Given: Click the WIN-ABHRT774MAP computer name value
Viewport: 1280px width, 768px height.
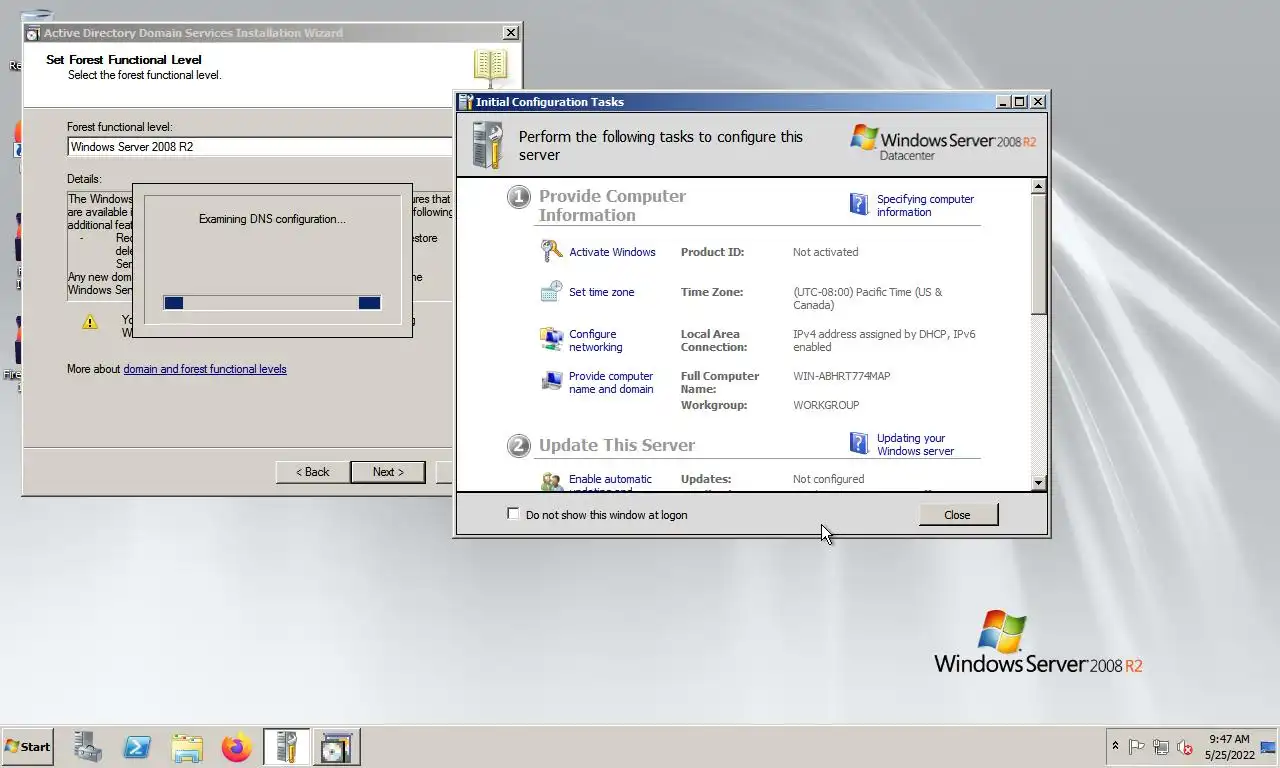Looking at the screenshot, I should 841,376.
